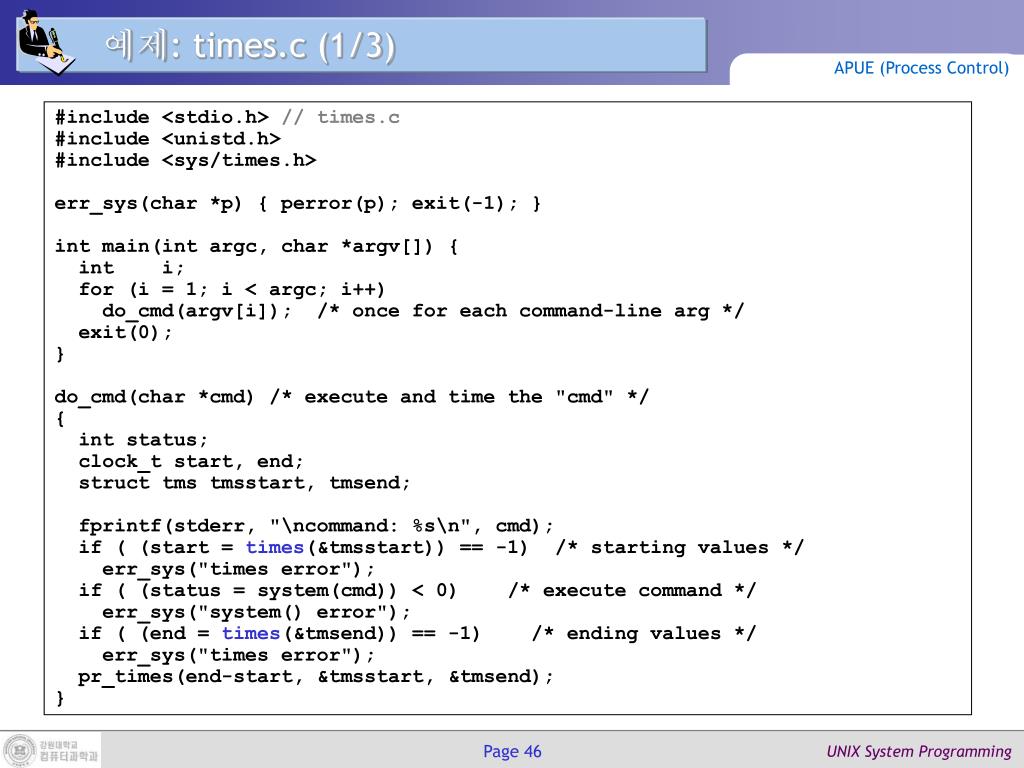Click the 'Page 46' footer text
The image size is (1024, 768).
[512, 752]
